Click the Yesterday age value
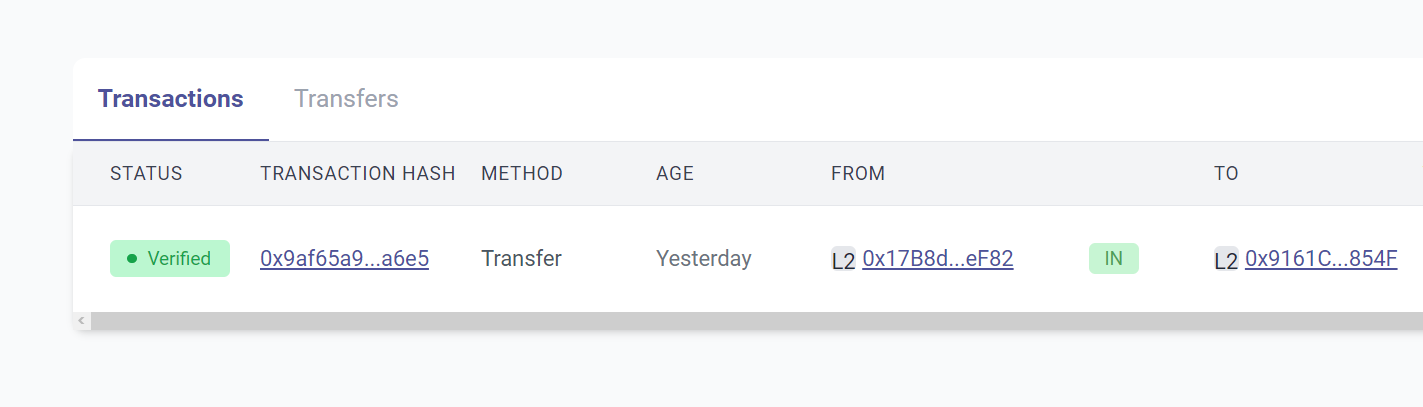Image resolution: width=1423 pixels, height=407 pixels. click(703, 259)
